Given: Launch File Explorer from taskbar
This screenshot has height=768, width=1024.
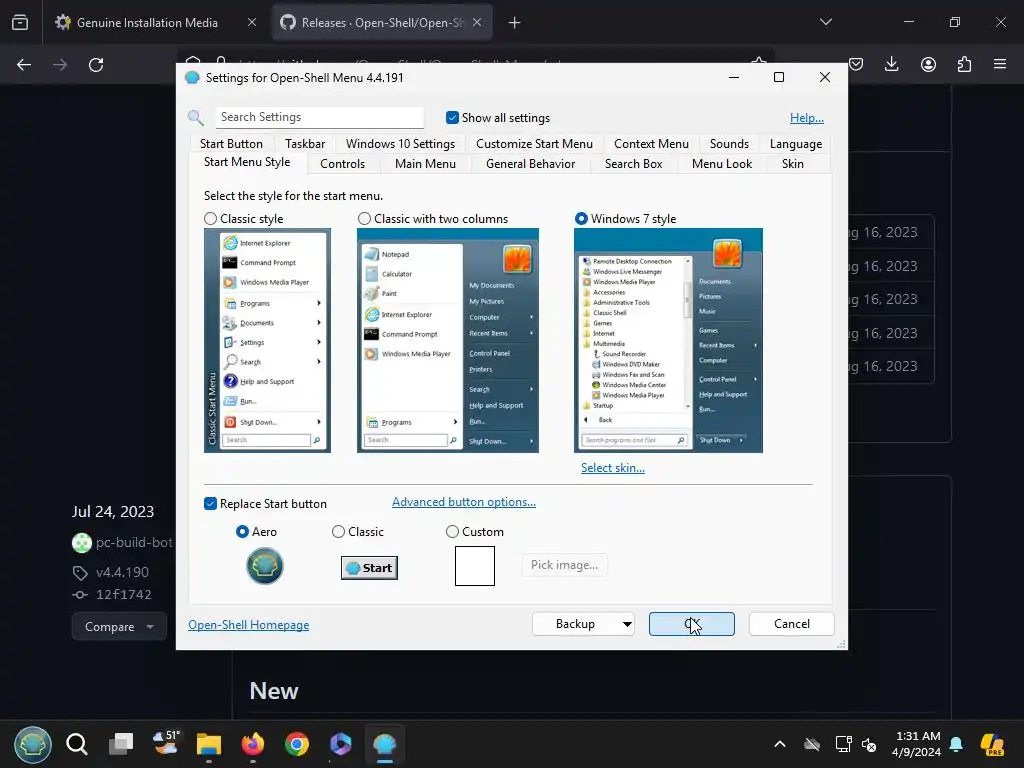Looking at the screenshot, I should click(x=209, y=744).
